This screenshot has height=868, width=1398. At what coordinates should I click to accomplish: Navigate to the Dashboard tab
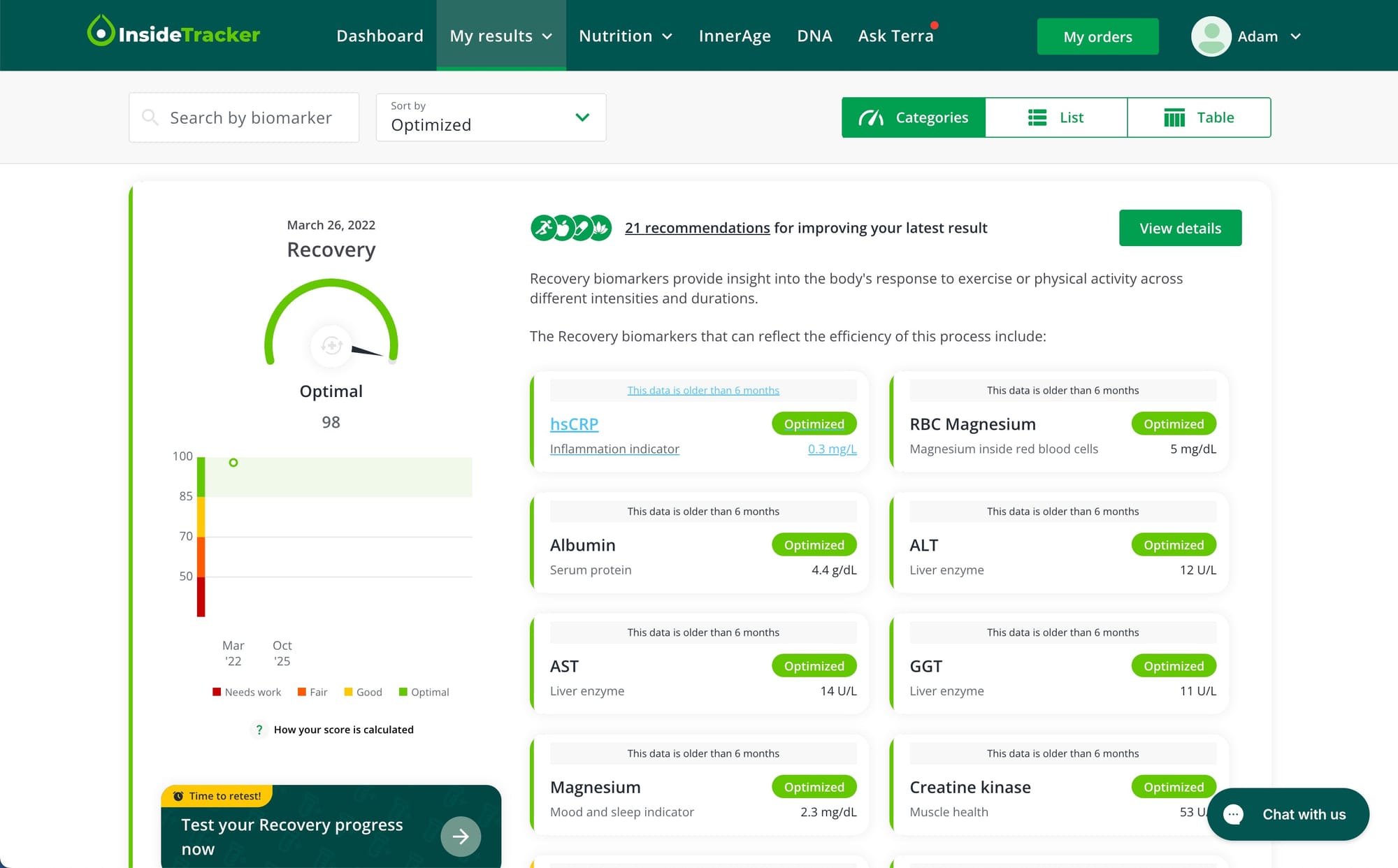point(380,36)
